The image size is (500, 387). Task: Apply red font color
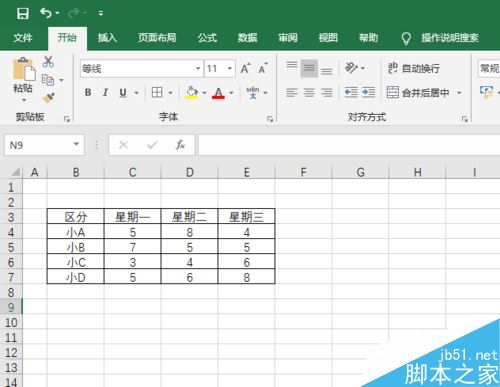218,93
